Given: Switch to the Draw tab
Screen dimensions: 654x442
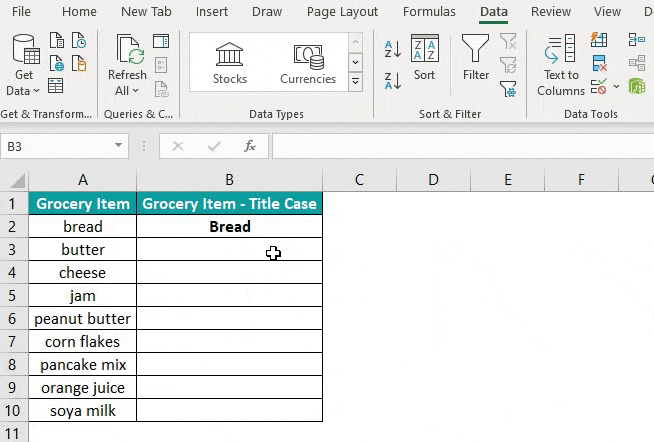Looking at the screenshot, I should tap(267, 12).
